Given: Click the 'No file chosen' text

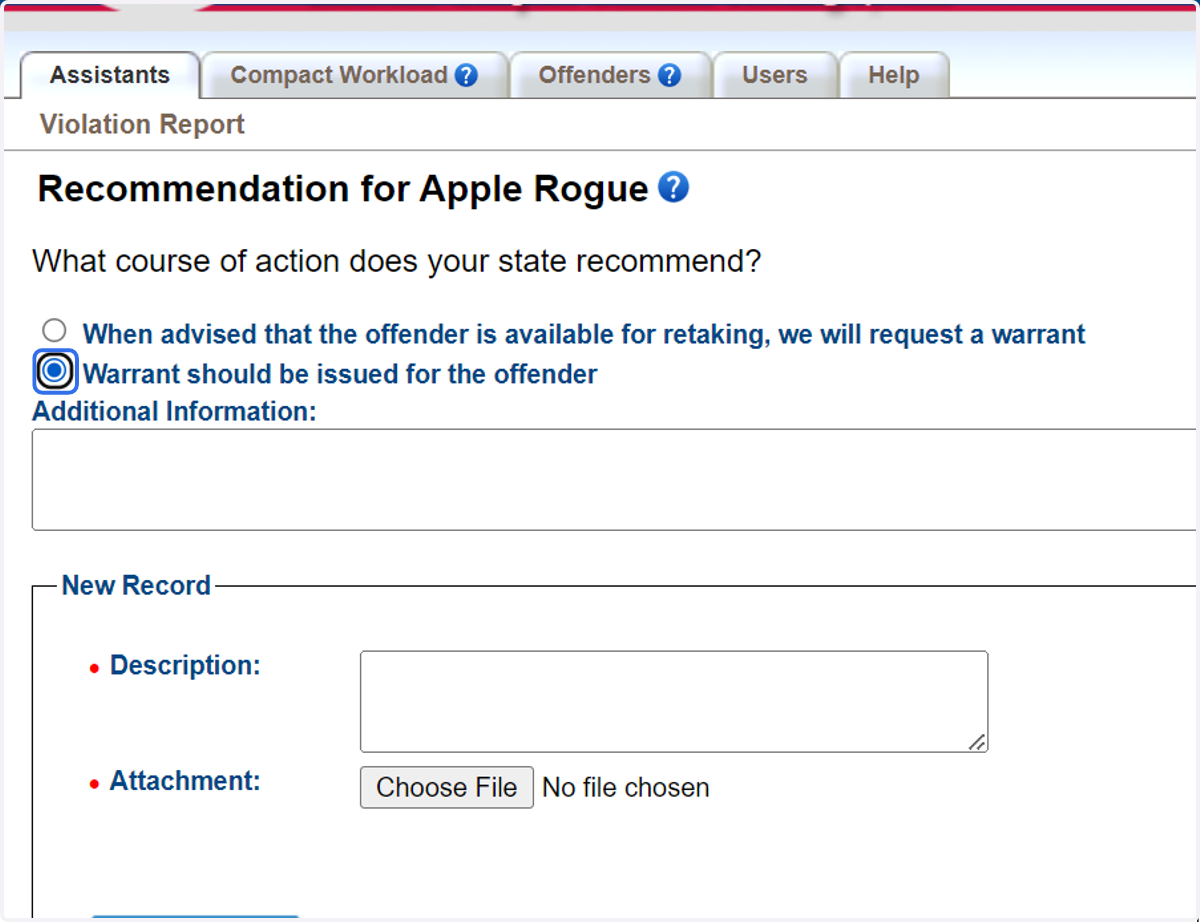Looking at the screenshot, I should point(626,788).
